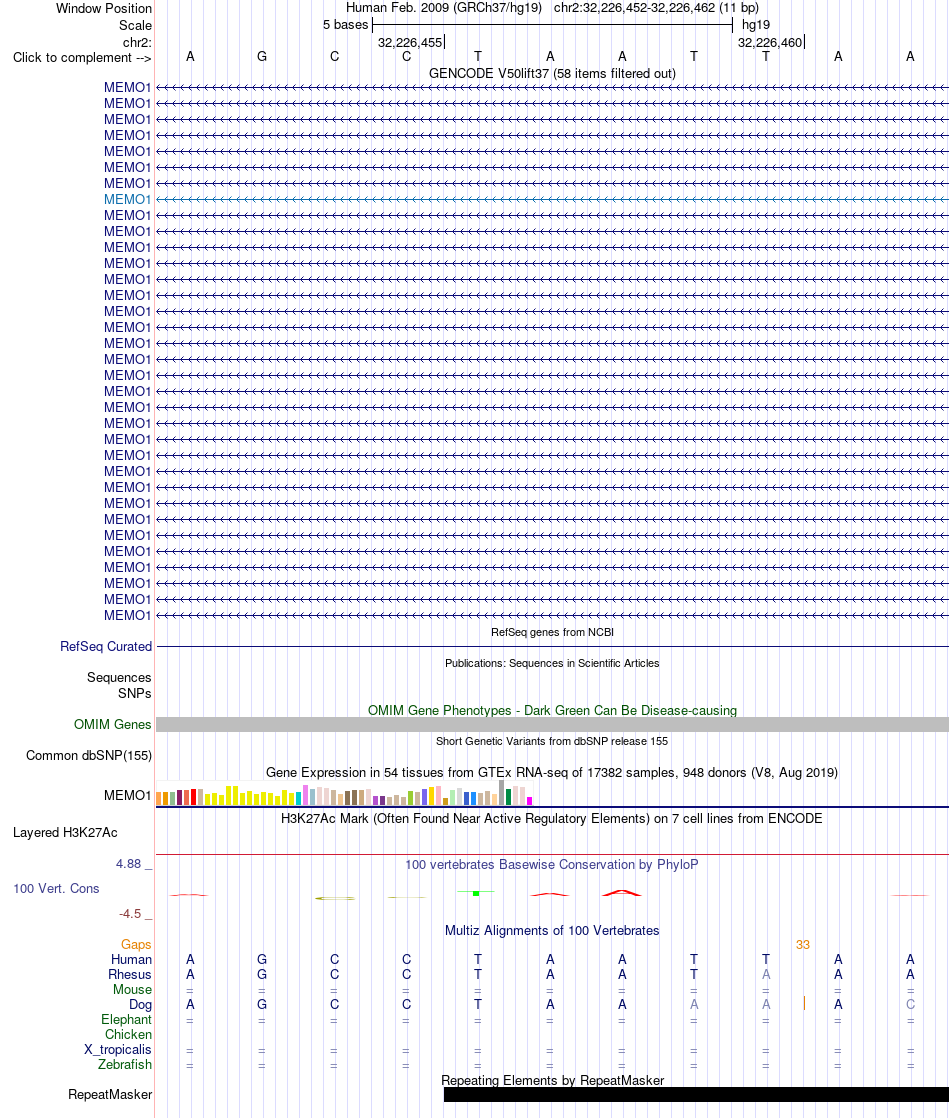The width and height of the screenshot is (950, 1118).
Task: Select the Zebrafish alignment row label
Action: 125,1065
